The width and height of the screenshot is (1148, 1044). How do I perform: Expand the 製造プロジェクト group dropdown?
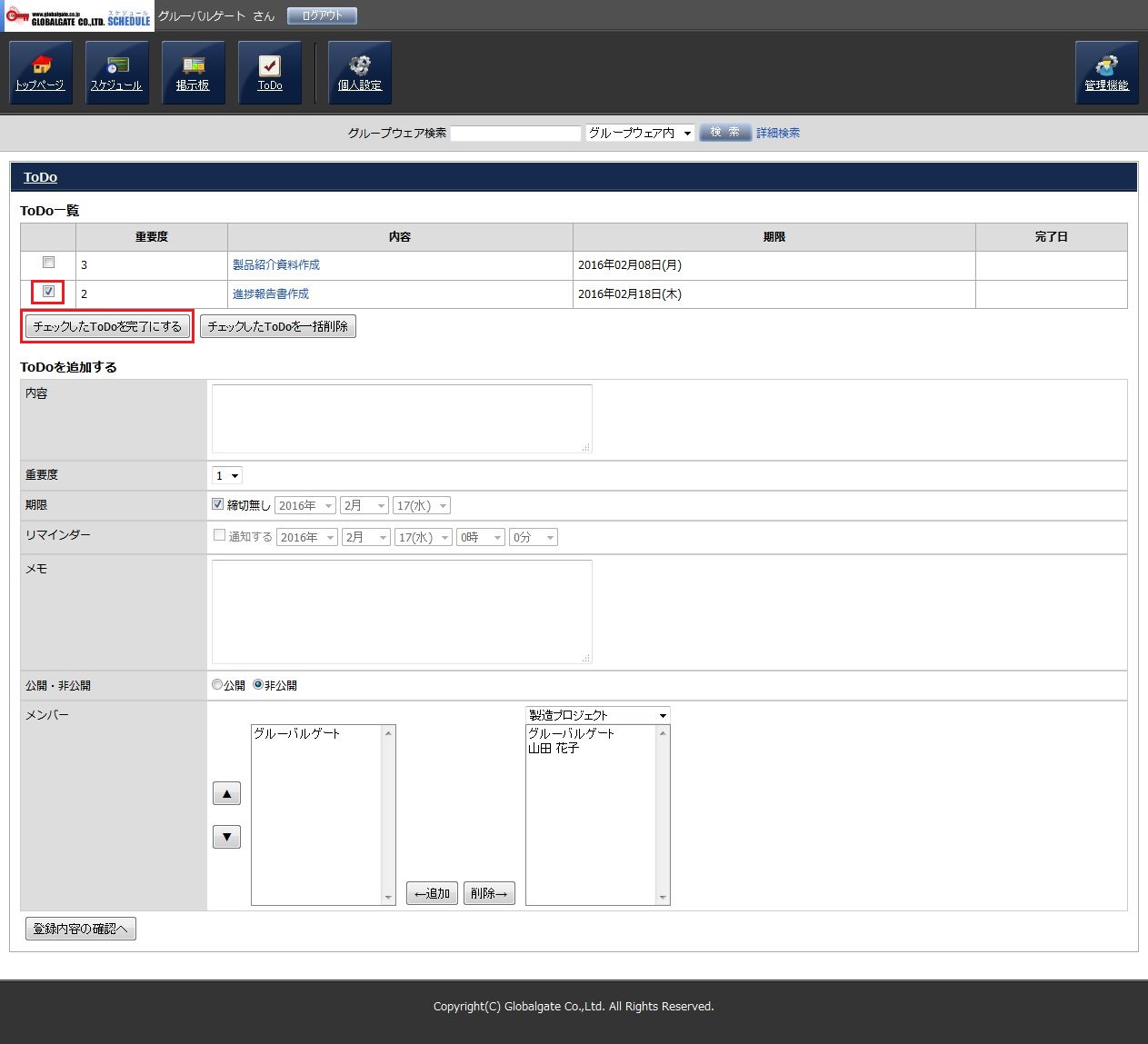(x=597, y=715)
